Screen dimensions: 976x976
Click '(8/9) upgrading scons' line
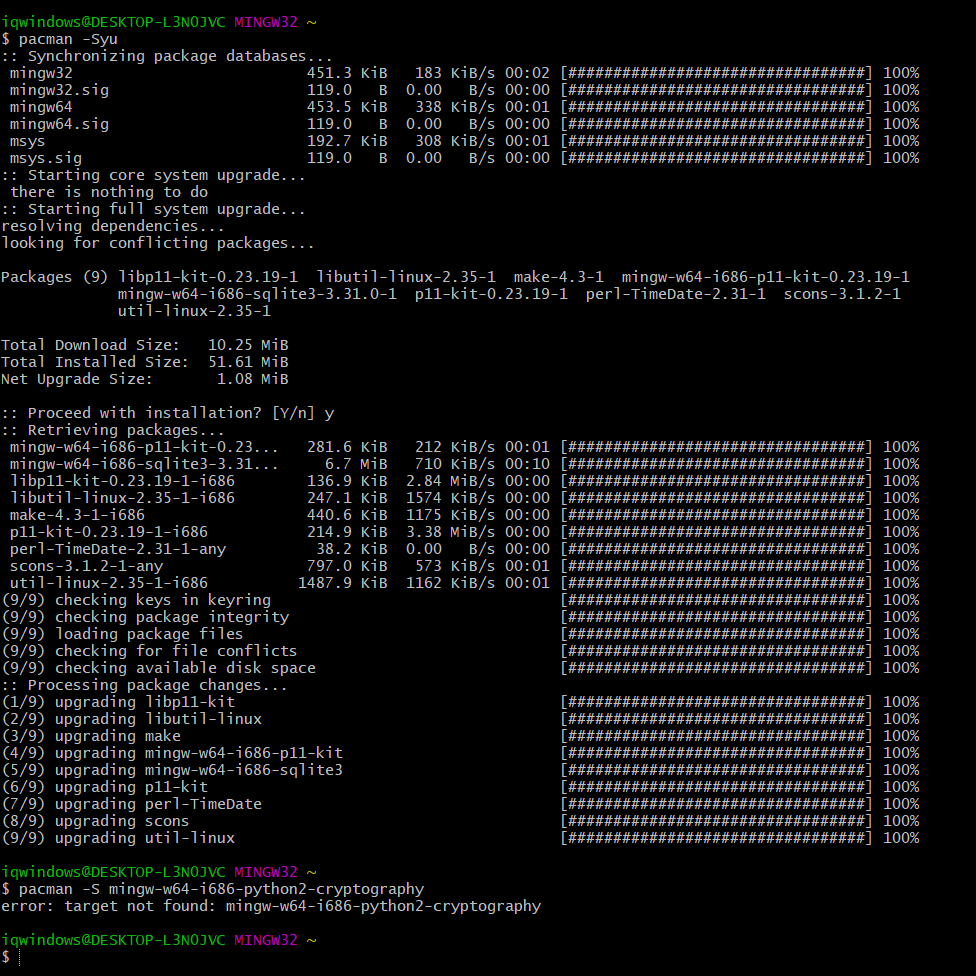point(95,822)
